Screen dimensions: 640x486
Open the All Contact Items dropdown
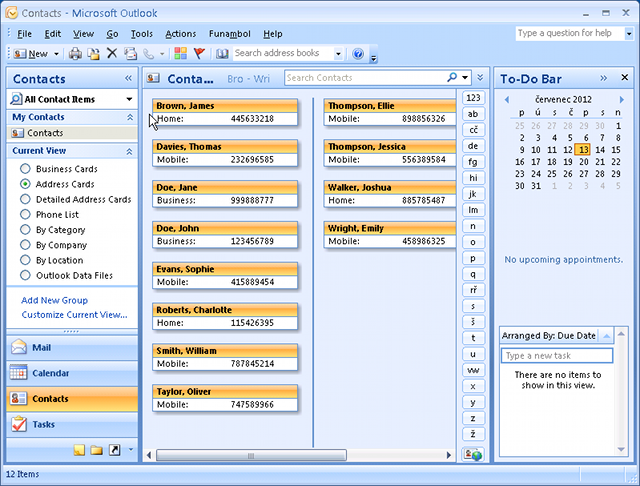pyautogui.click(x=71, y=99)
